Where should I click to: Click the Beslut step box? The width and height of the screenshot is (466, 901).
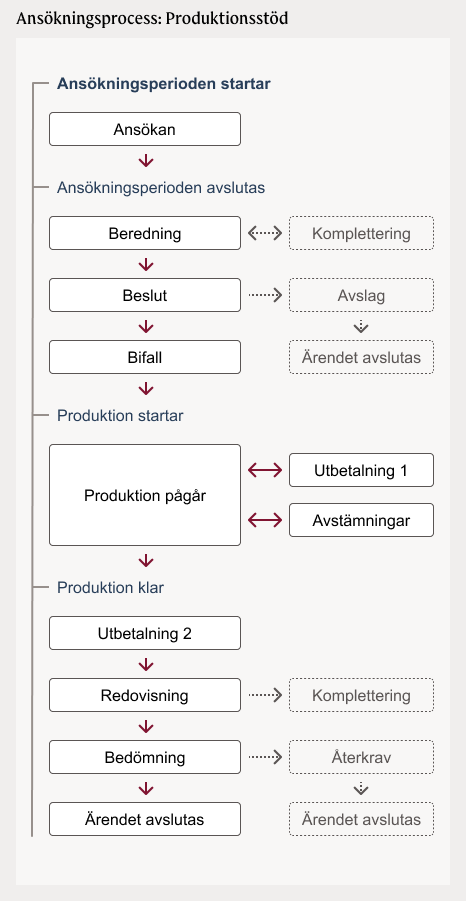tap(145, 295)
